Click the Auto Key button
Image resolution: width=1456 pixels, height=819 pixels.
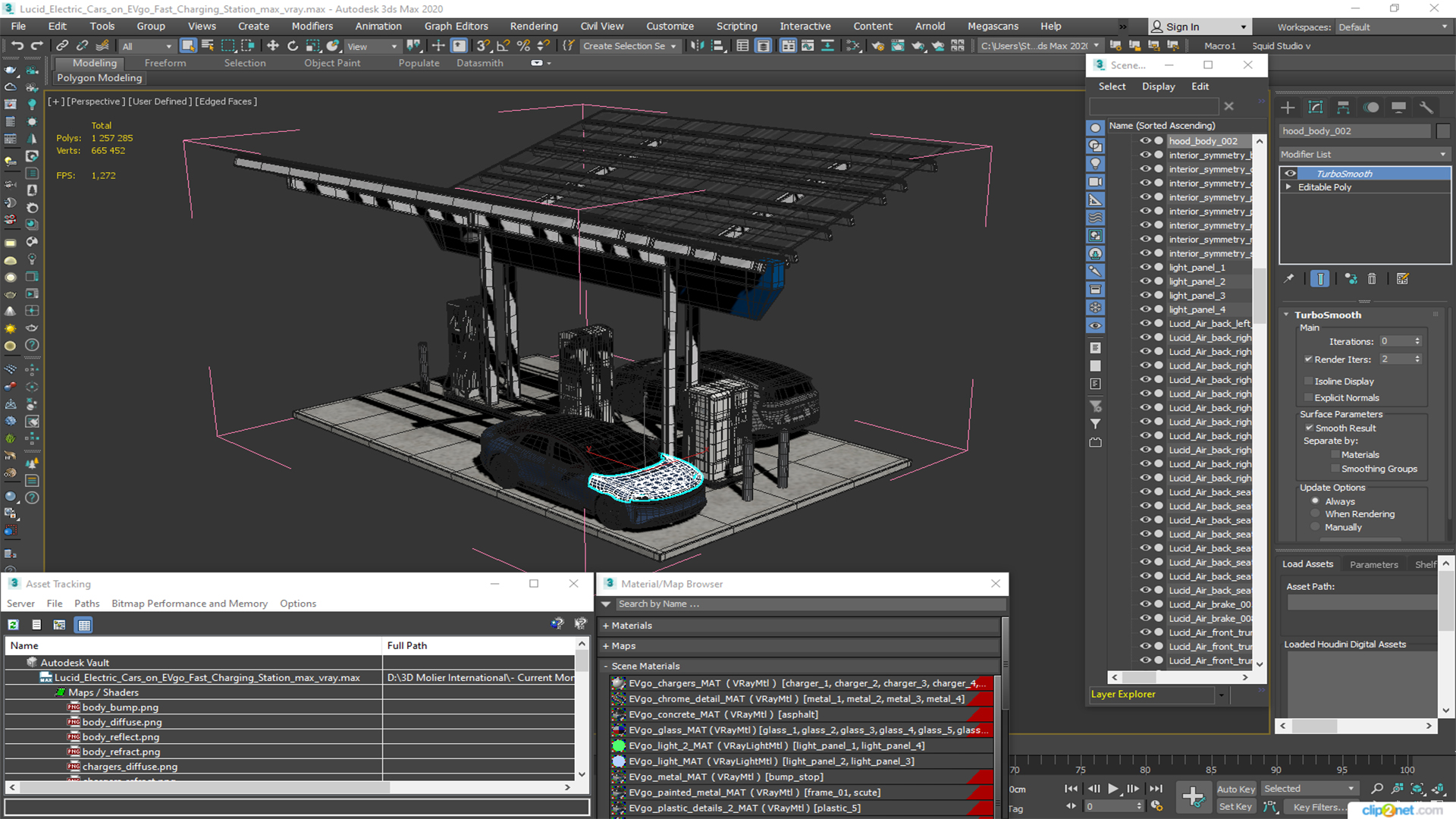tap(1236, 789)
